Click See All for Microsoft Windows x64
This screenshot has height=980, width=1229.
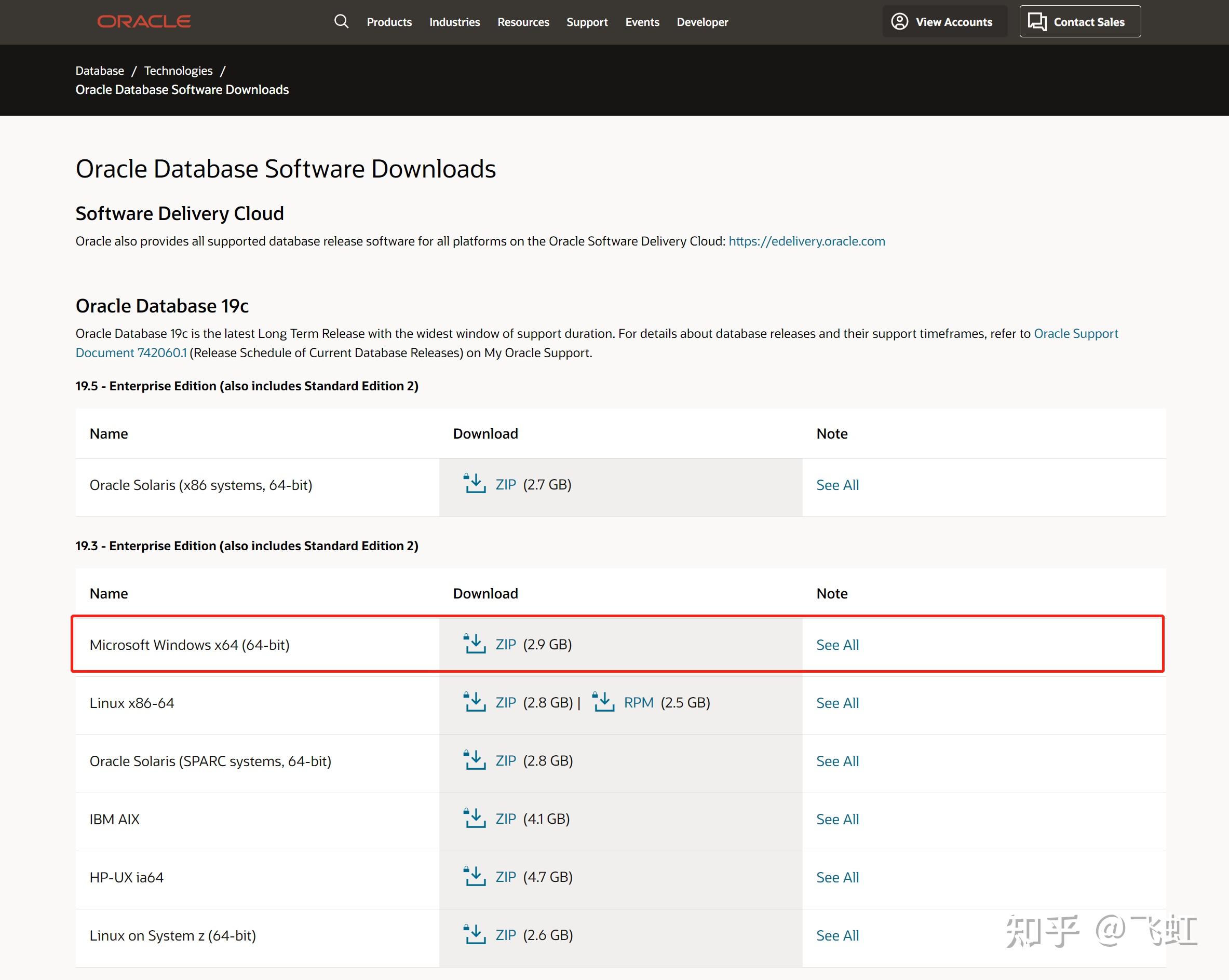[x=838, y=645]
